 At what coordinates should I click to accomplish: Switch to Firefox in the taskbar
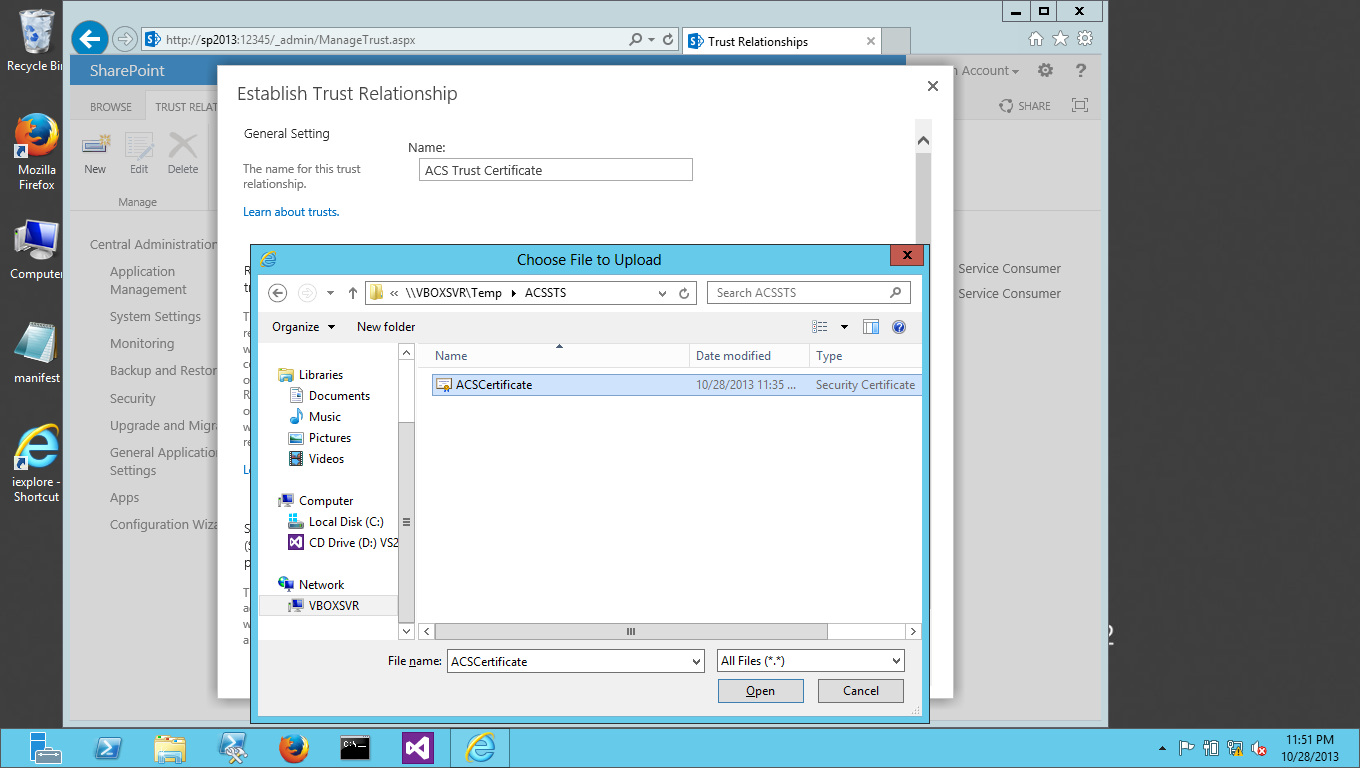tap(294, 748)
